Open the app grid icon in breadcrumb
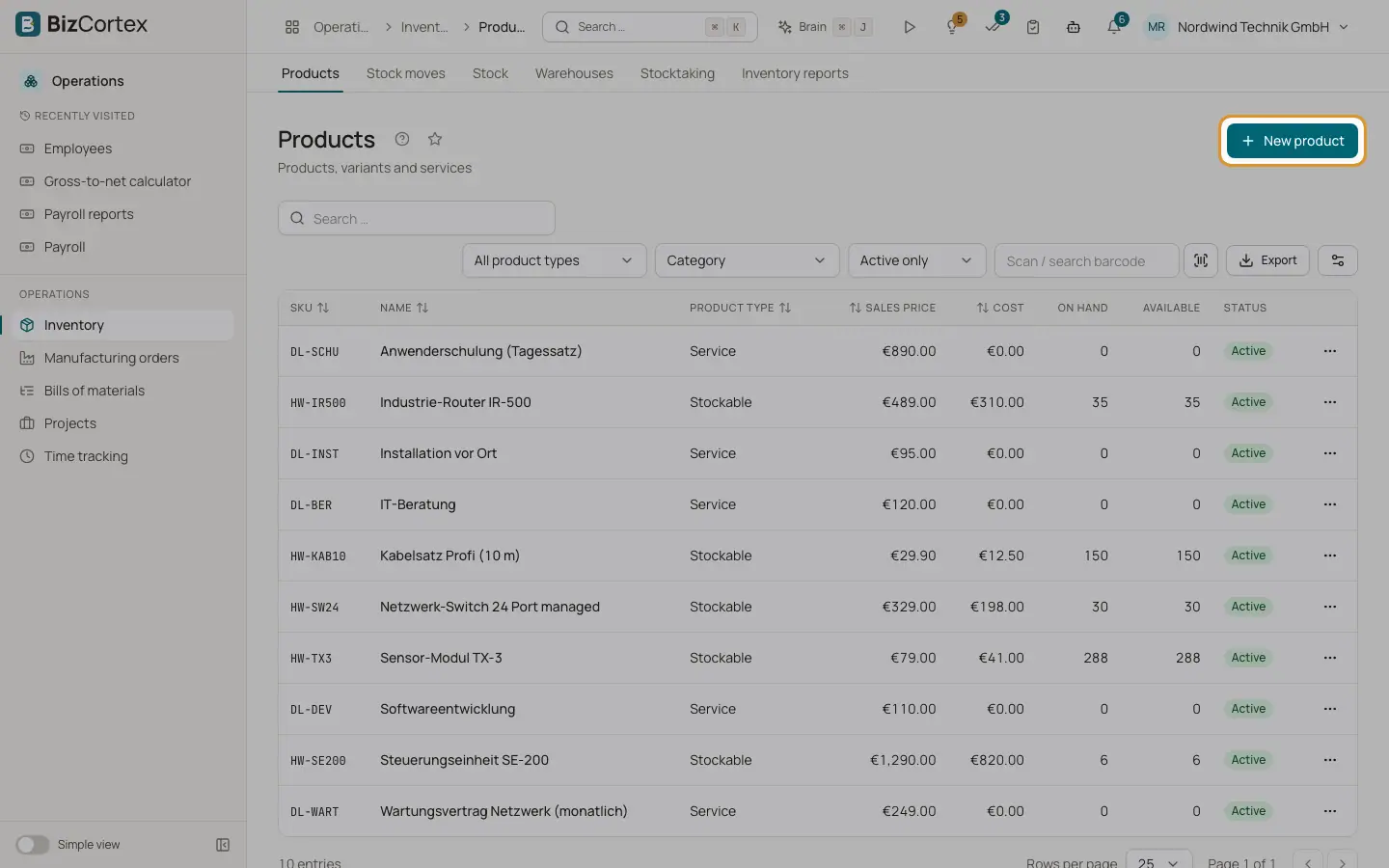The width and height of the screenshot is (1389, 868). pos(292,27)
